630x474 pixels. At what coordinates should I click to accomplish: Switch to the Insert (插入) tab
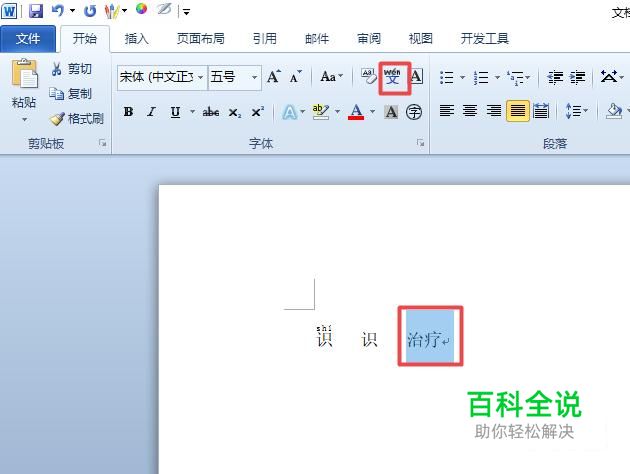(137, 39)
